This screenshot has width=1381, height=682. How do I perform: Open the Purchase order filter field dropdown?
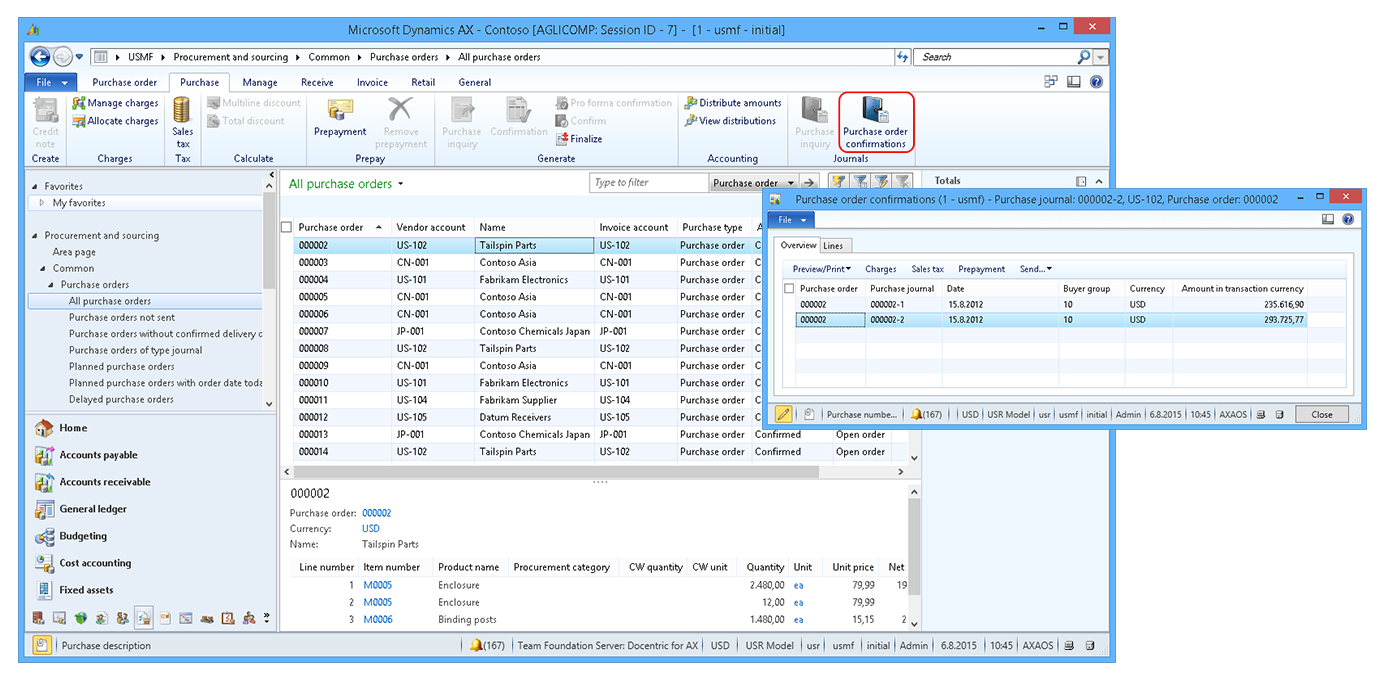point(791,183)
